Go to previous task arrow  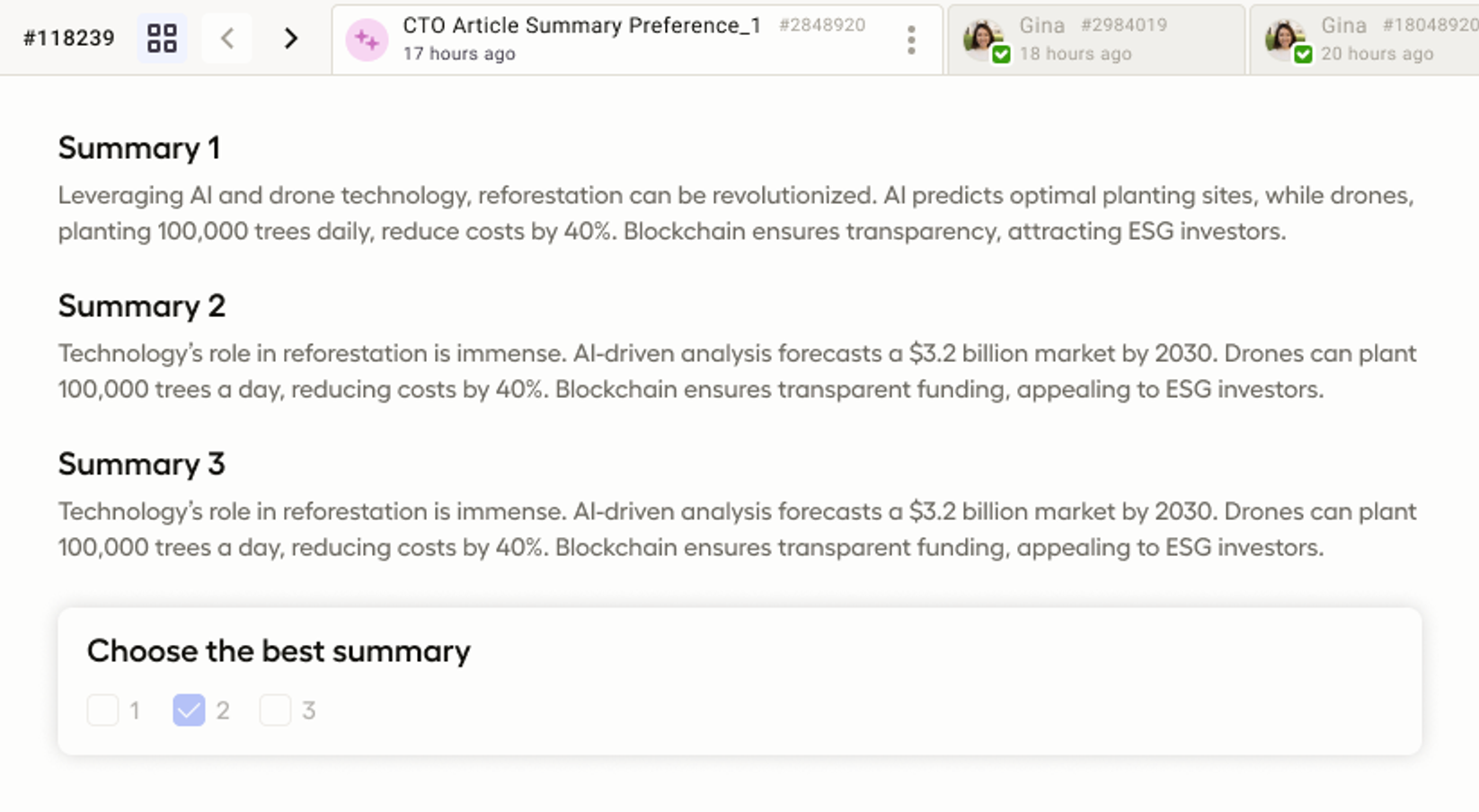pos(227,39)
